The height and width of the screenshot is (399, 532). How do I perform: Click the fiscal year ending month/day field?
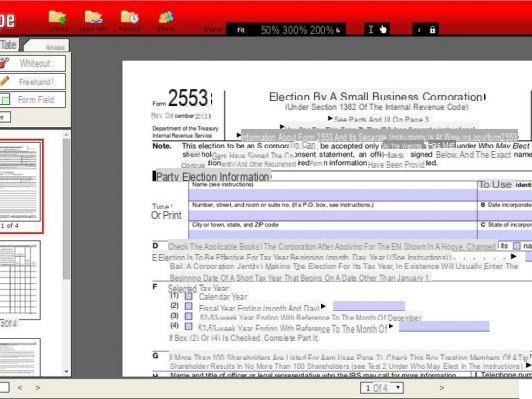tap(369, 306)
